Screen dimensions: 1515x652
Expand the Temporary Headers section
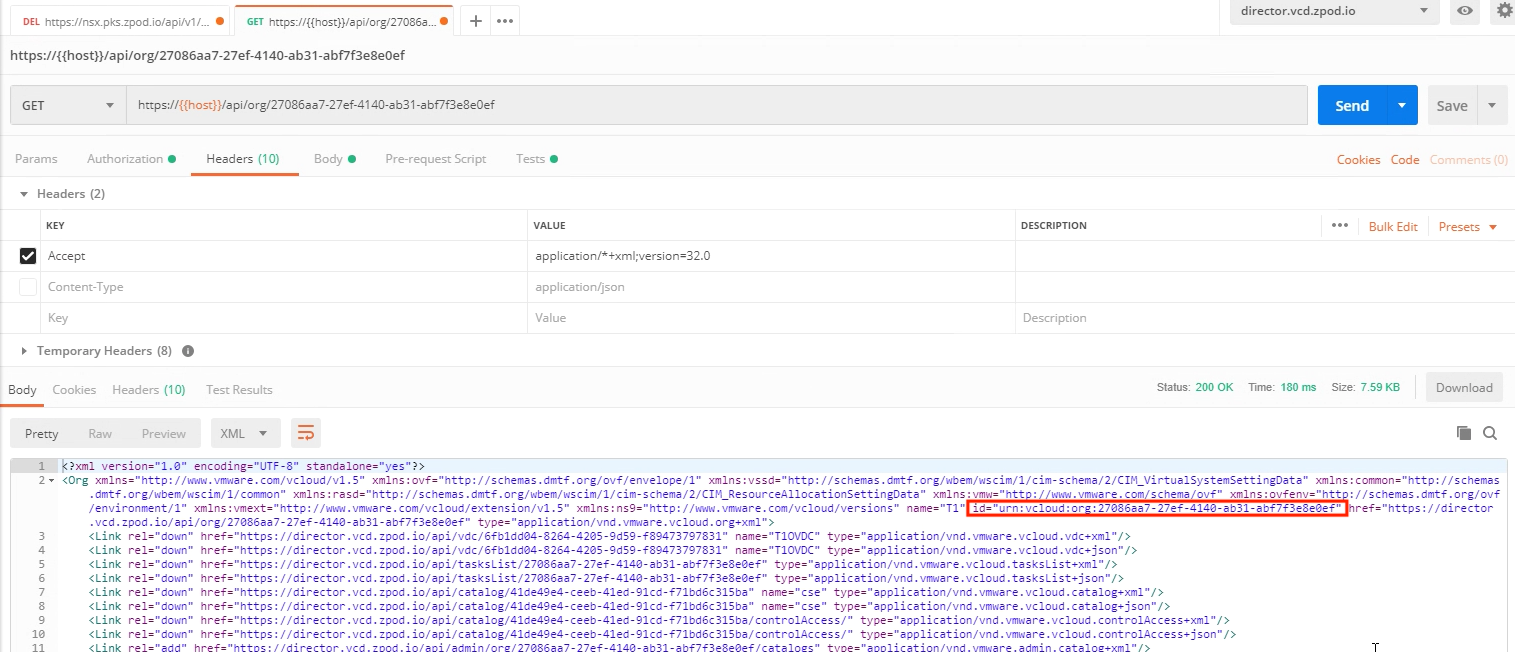25,351
